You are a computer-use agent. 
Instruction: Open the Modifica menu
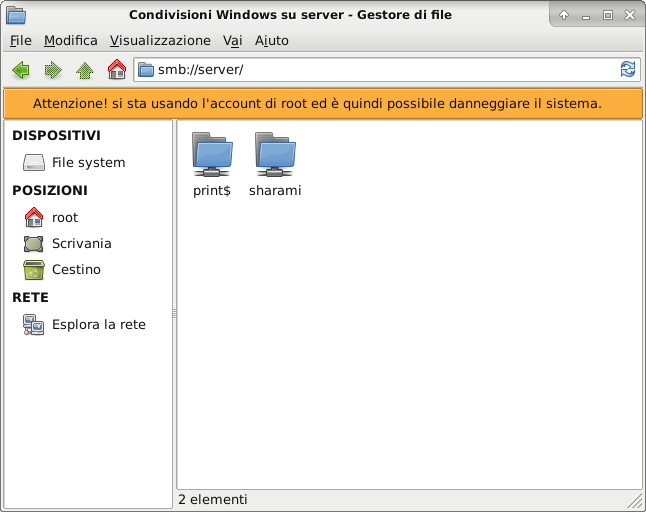tap(71, 40)
